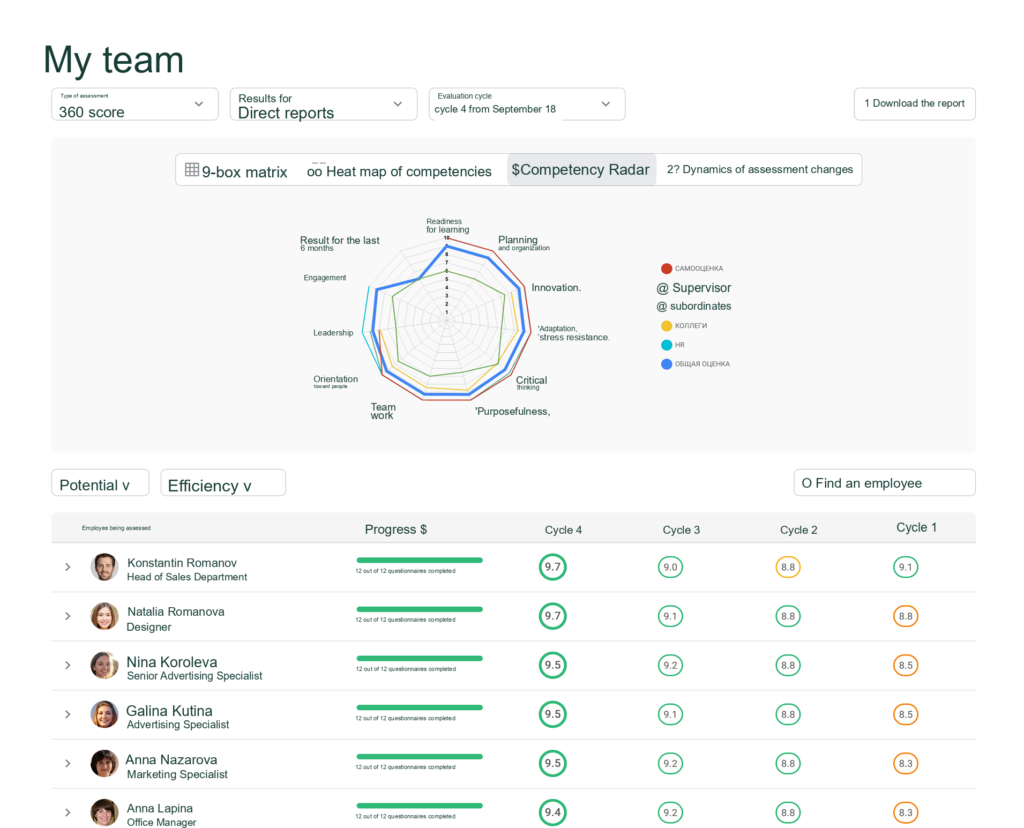Open the Type of assessment dropdown
The height and width of the screenshot is (828, 1024).
(135, 104)
